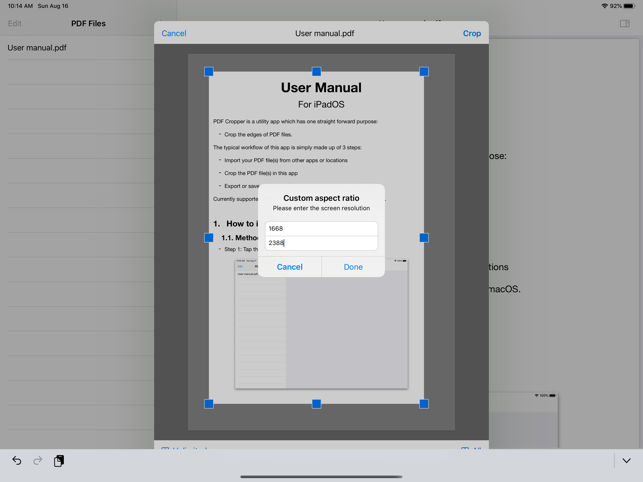Tap Edit in PDF Files sidebar
The width and height of the screenshot is (643, 482).
click(x=14, y=23)
